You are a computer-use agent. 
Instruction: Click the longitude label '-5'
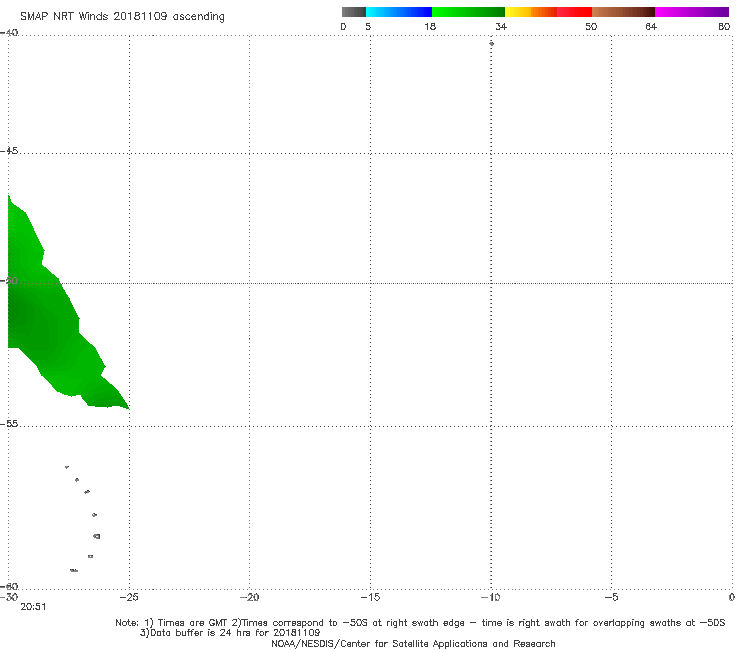click(611, 597)
